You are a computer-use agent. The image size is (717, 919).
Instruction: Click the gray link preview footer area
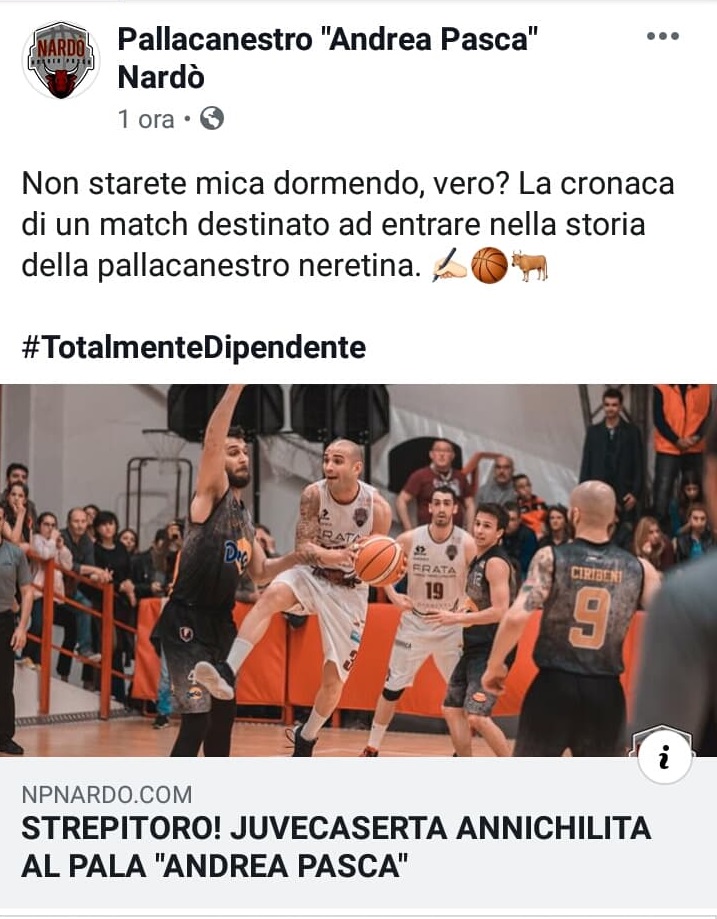358,835
